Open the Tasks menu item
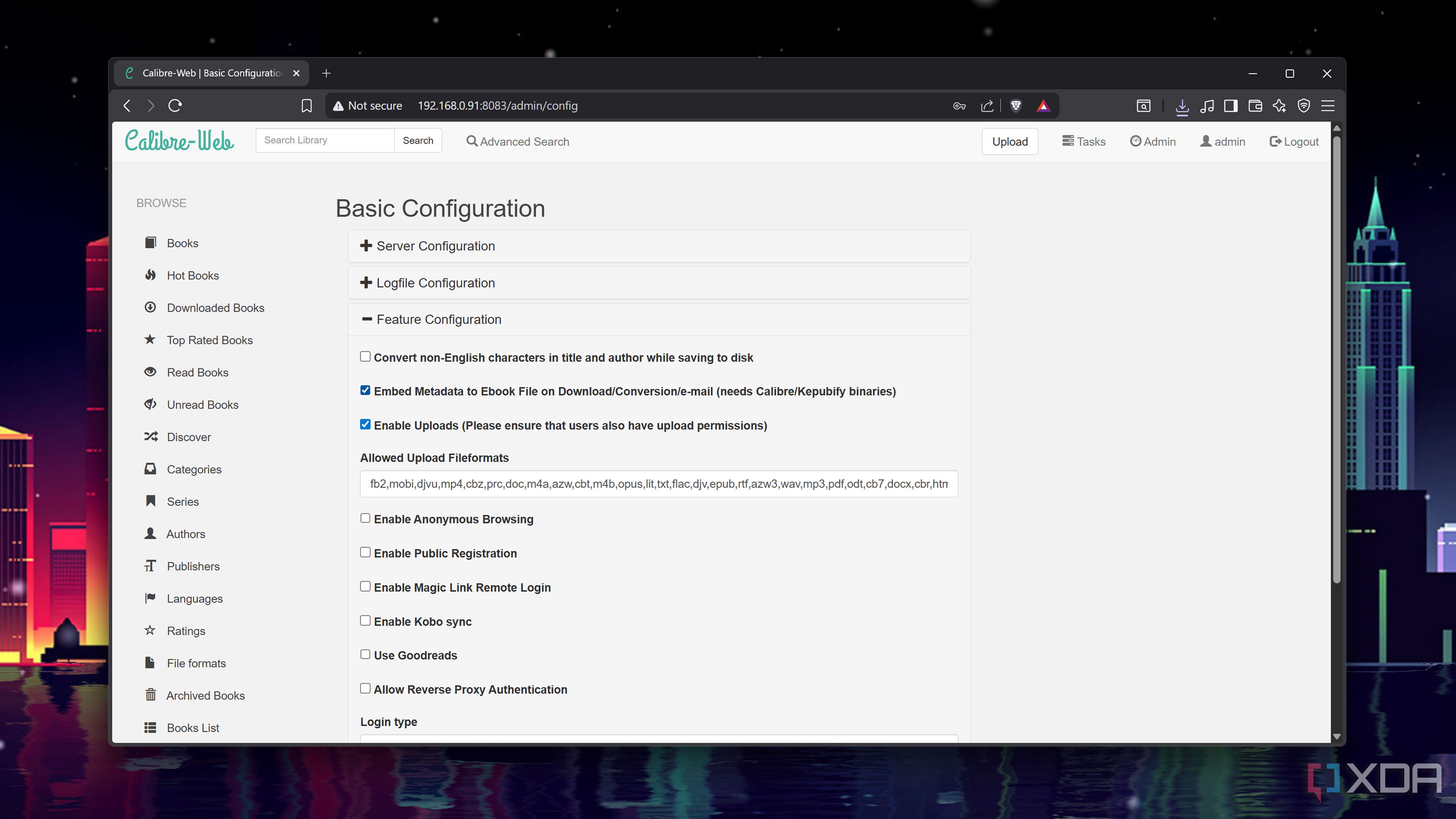This screenshot has width=1456, height=819. 1084,141
